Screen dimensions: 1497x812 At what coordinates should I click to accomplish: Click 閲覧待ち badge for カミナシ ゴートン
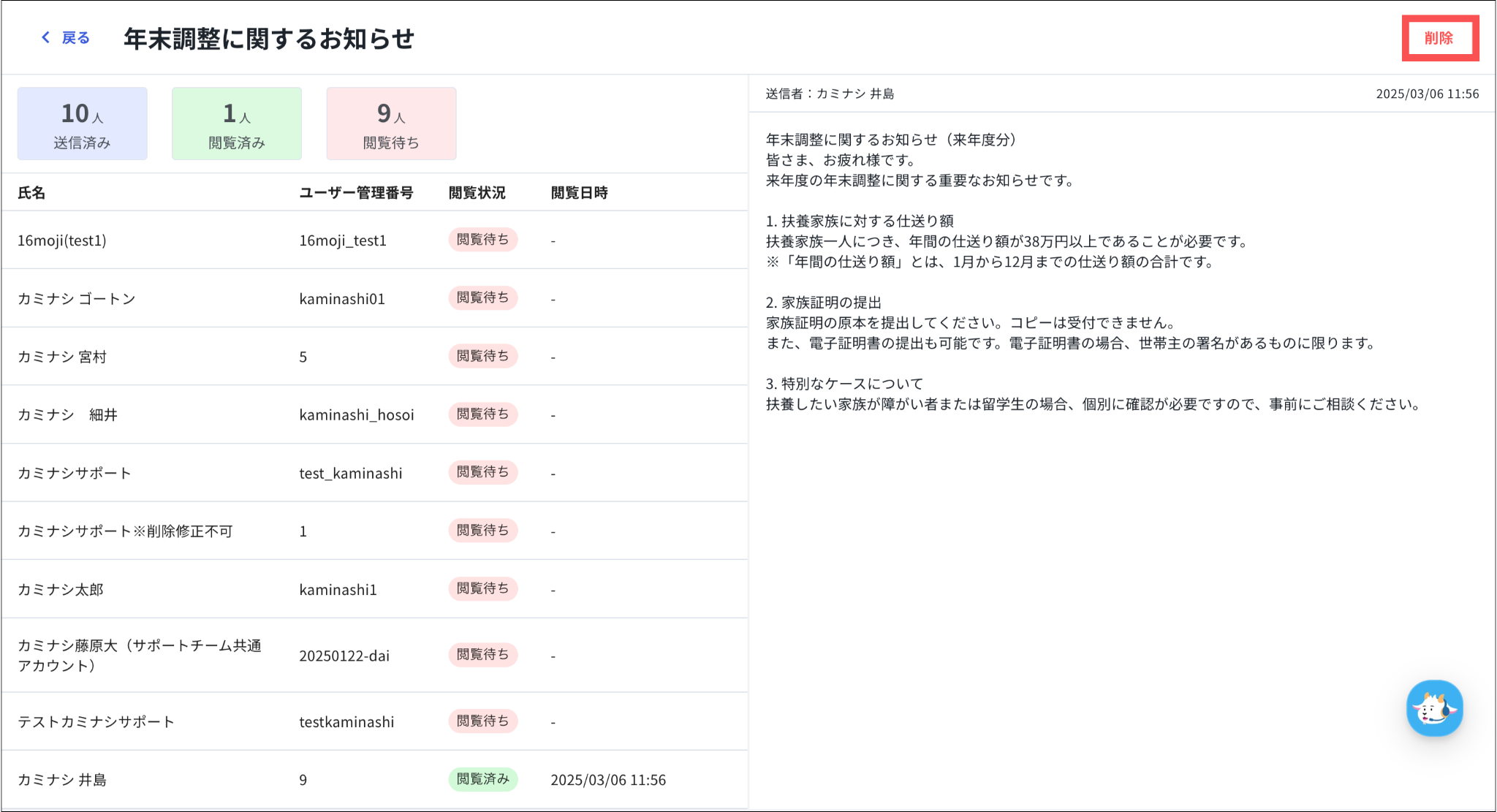coord(482,298)
